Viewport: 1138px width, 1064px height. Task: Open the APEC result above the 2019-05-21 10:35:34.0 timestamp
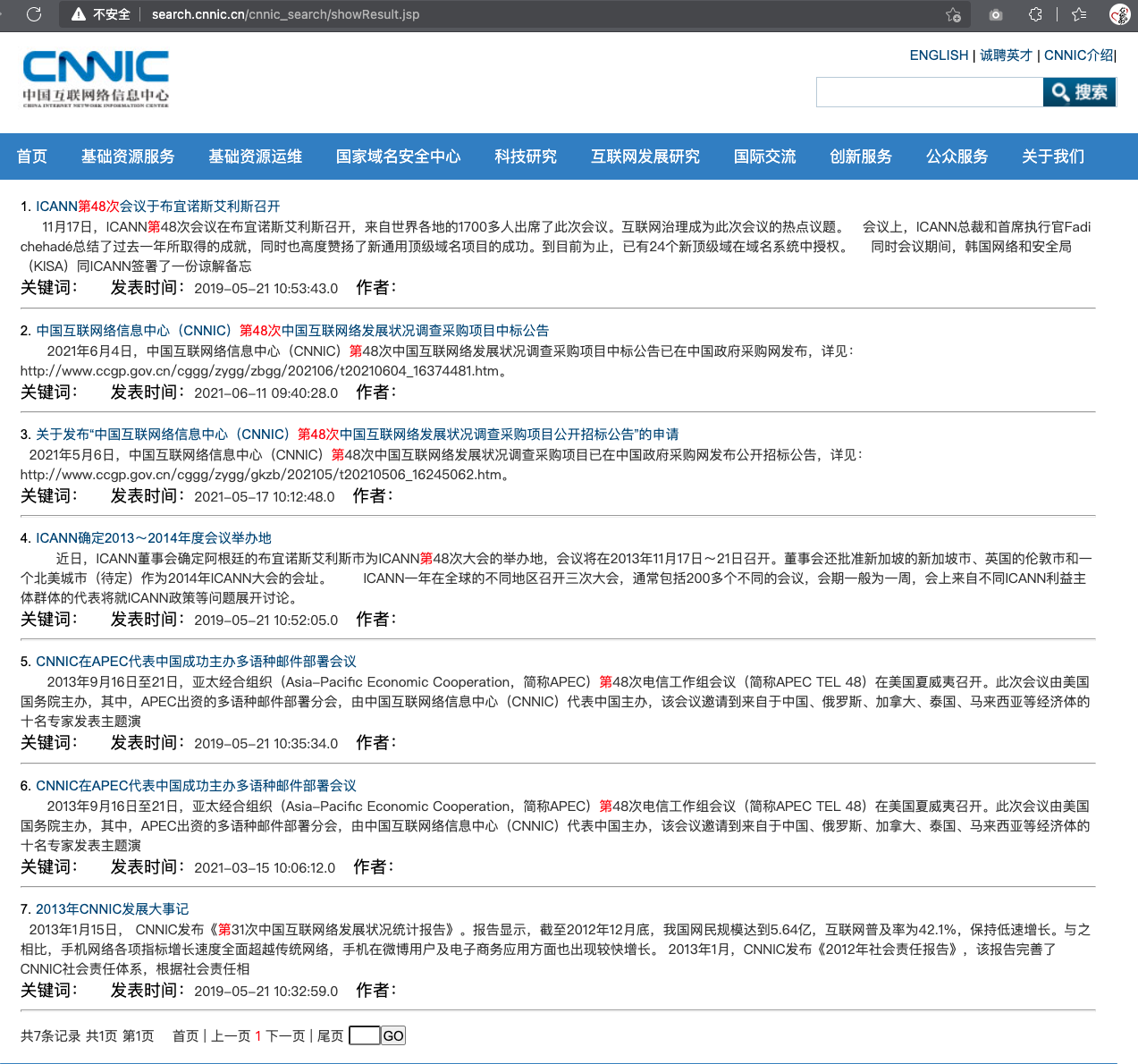click(196, 662)
